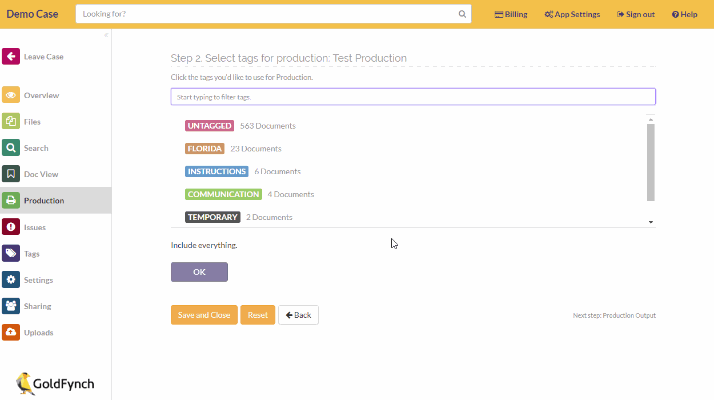
Task: Click '563 Documents' text
Action: pyautogui.click(x=268, y=126)
